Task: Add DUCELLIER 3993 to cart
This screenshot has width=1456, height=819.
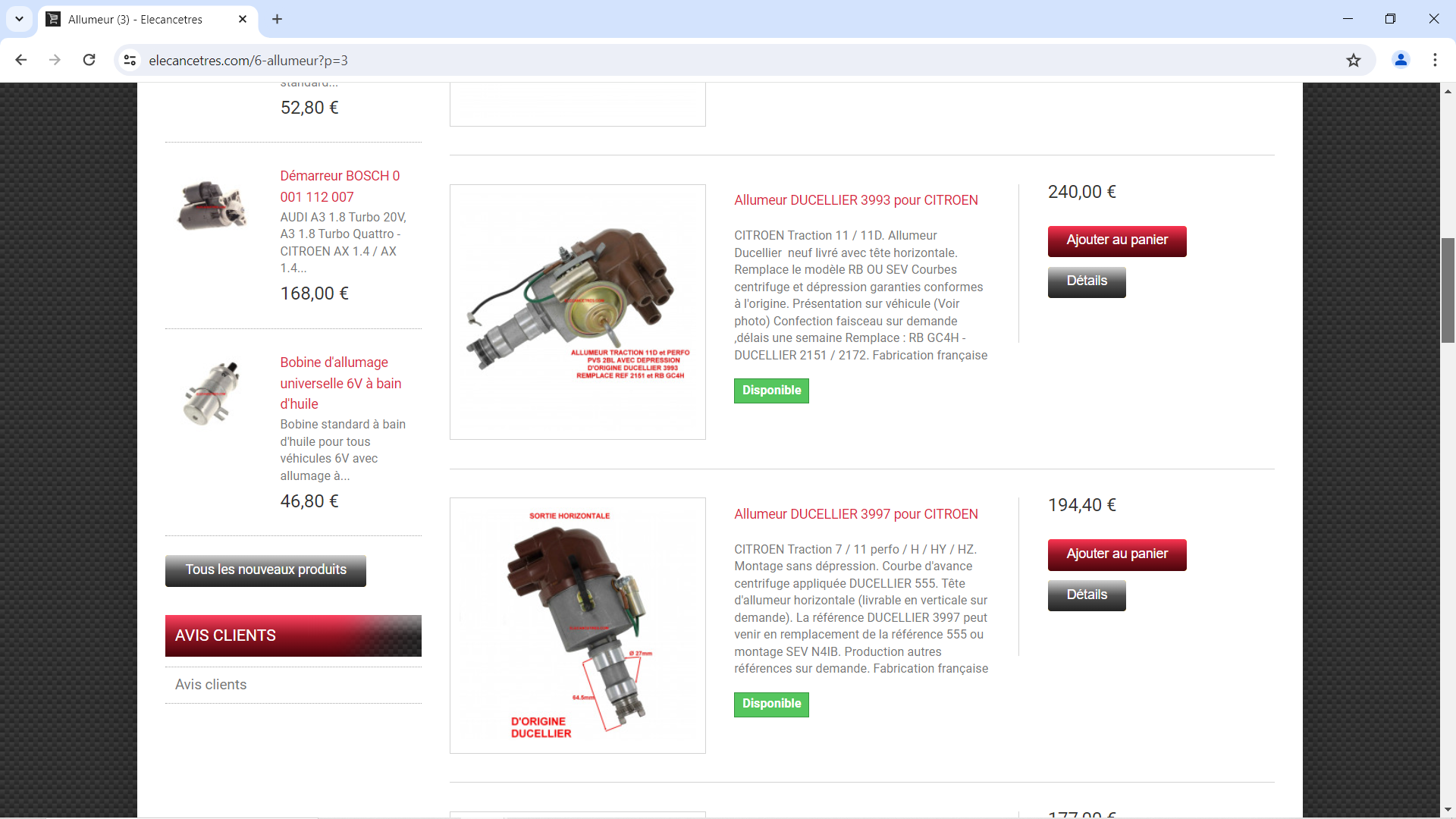Action: click(x=1116, y=241)
